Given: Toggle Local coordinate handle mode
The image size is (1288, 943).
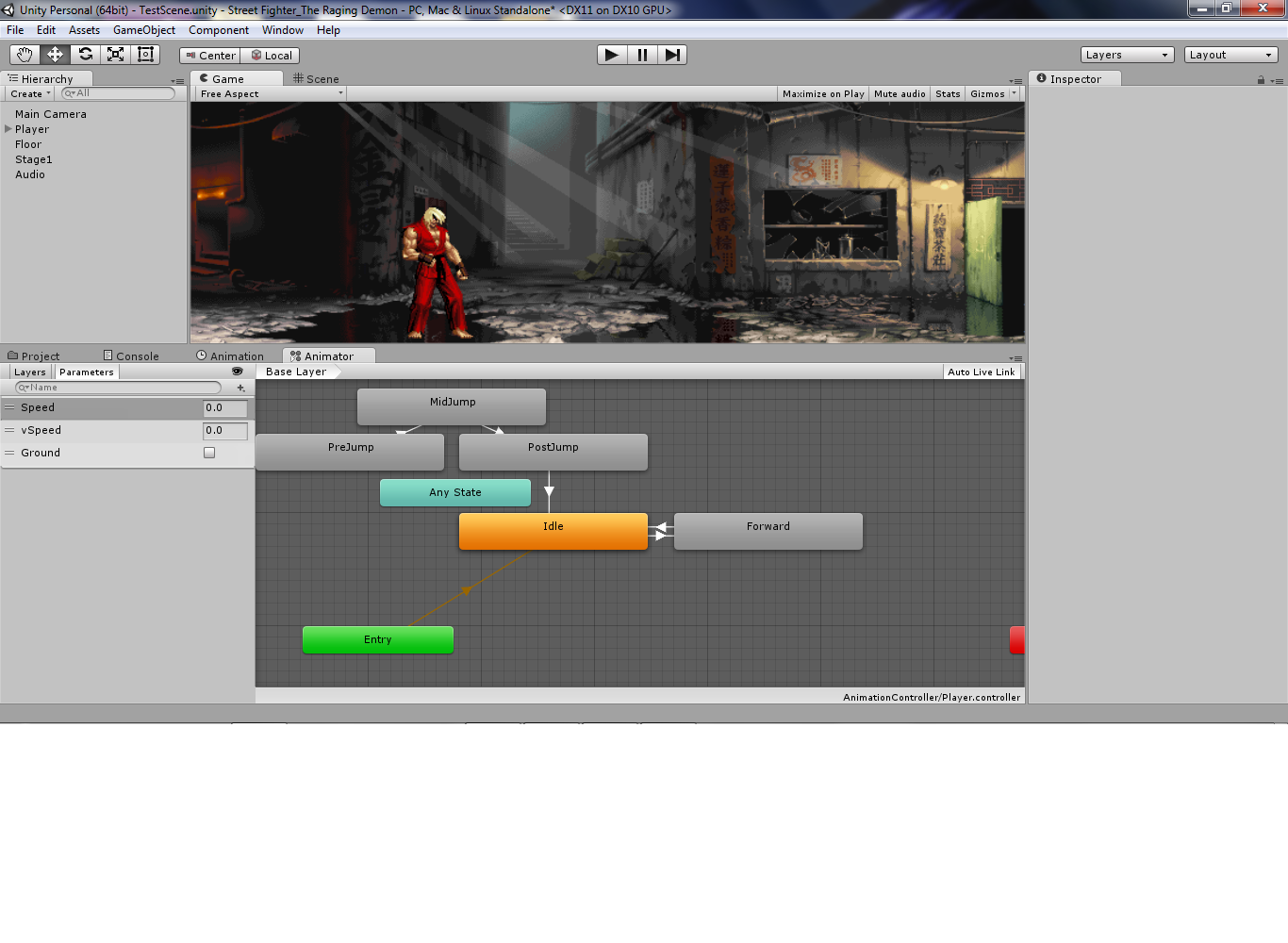Looking at the screenshot, I should 271,56.
